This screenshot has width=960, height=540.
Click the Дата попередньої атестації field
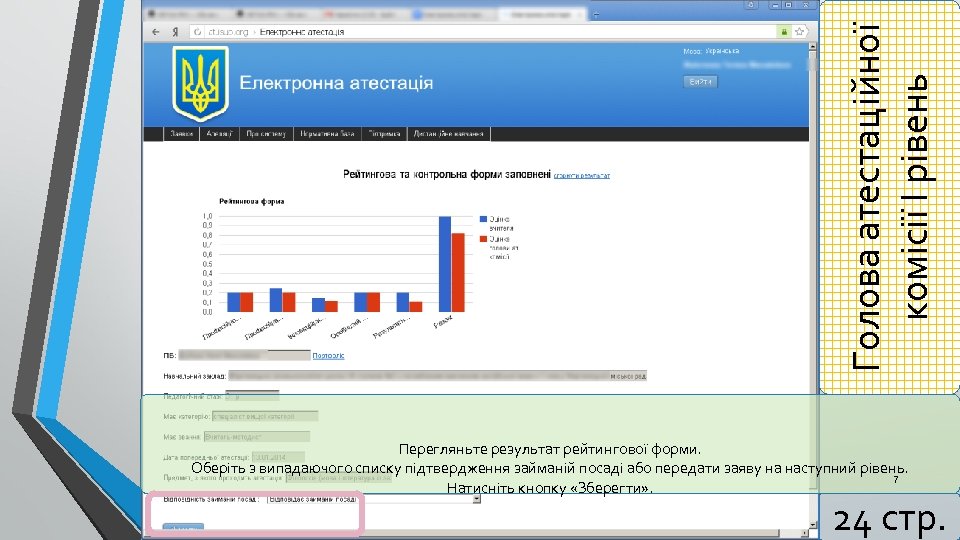(x=278, y=457)
